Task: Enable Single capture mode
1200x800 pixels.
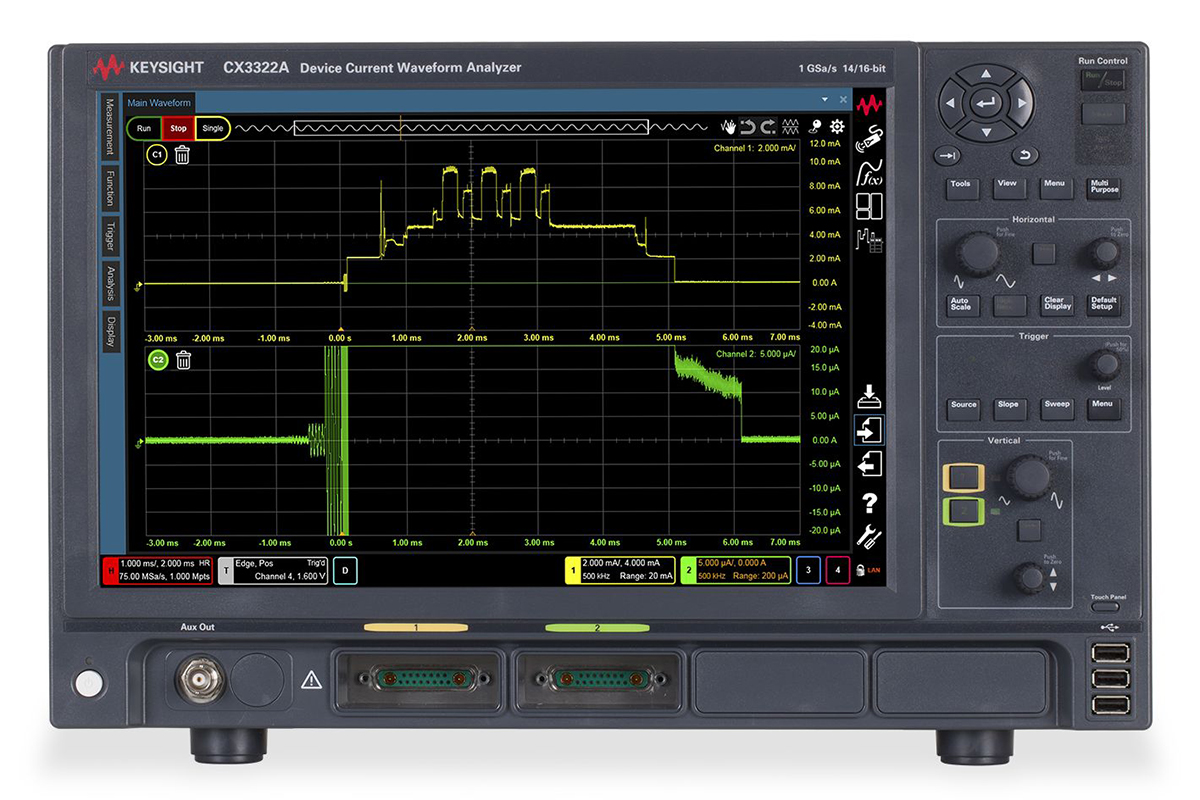Action: point(212,128)
